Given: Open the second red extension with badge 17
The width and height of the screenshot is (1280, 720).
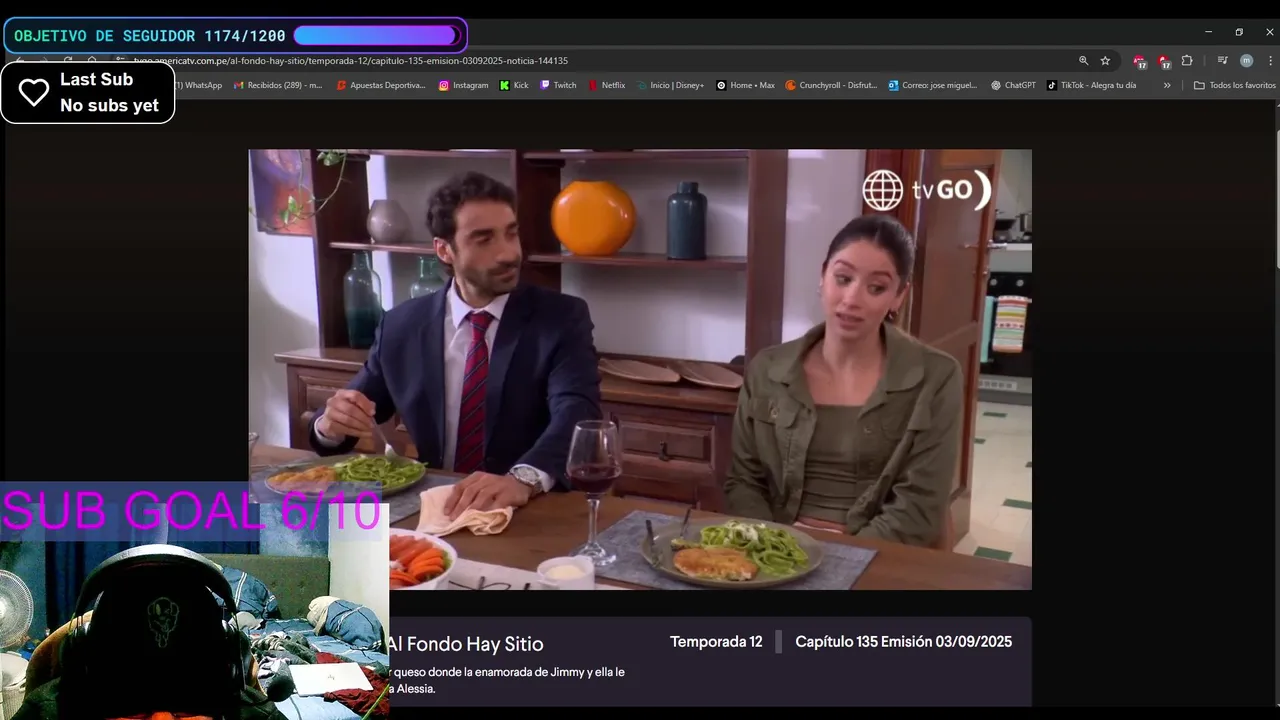Looking at the screenshot, I should pyautogui.click(x=1164, y=61).
